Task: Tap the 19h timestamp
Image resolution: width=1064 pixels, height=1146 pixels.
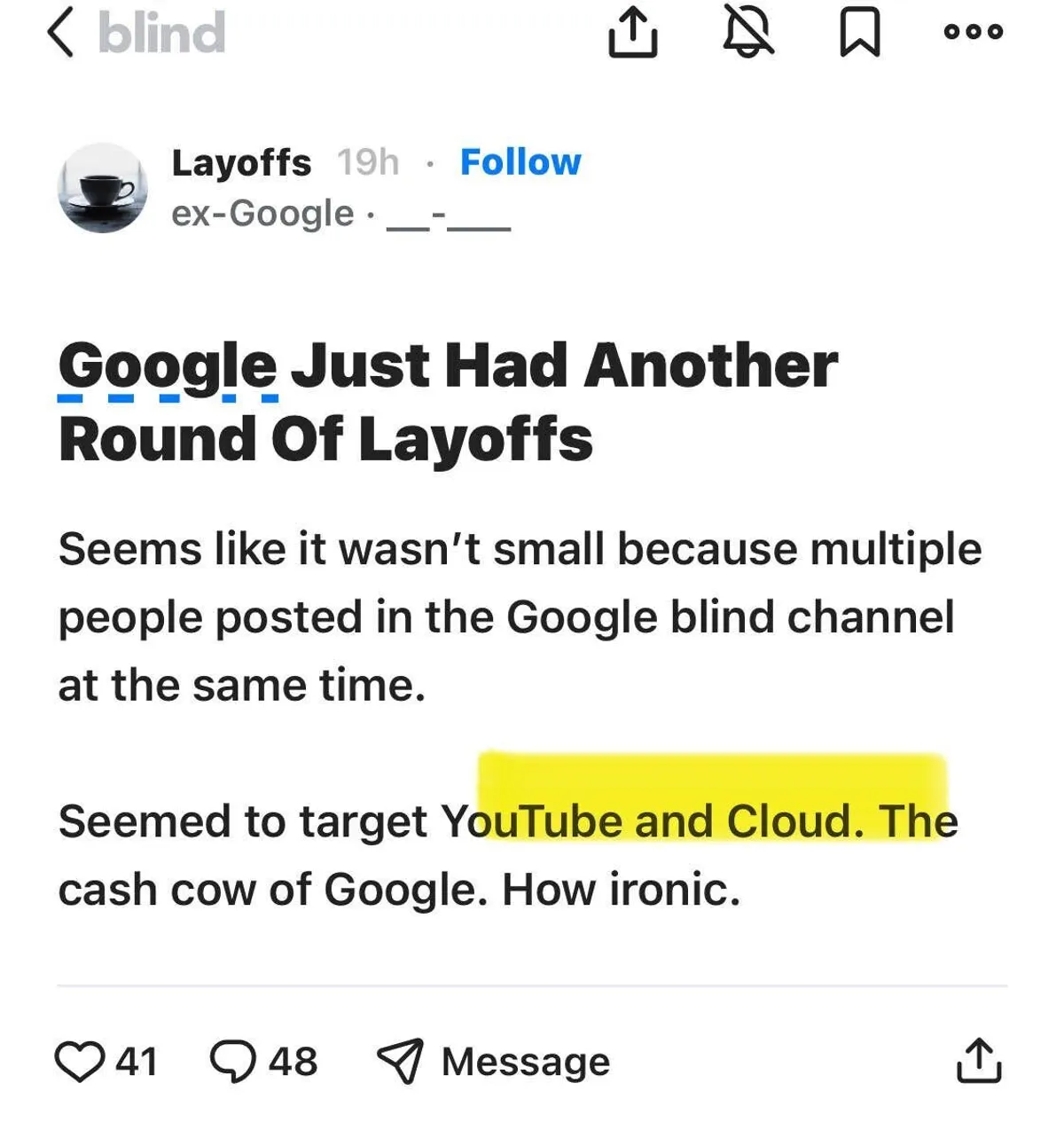Action: (x=368, y=162)
